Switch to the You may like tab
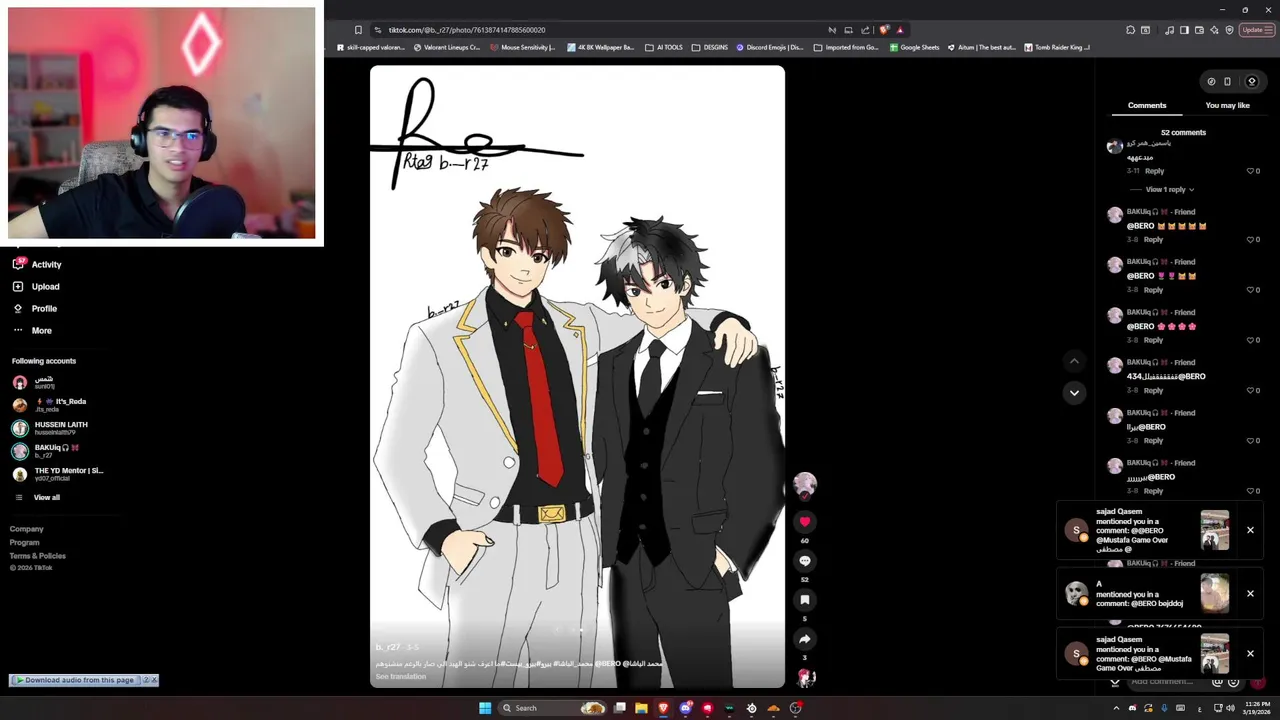Screen dimensions: 1280x720 click(1227, 105)
